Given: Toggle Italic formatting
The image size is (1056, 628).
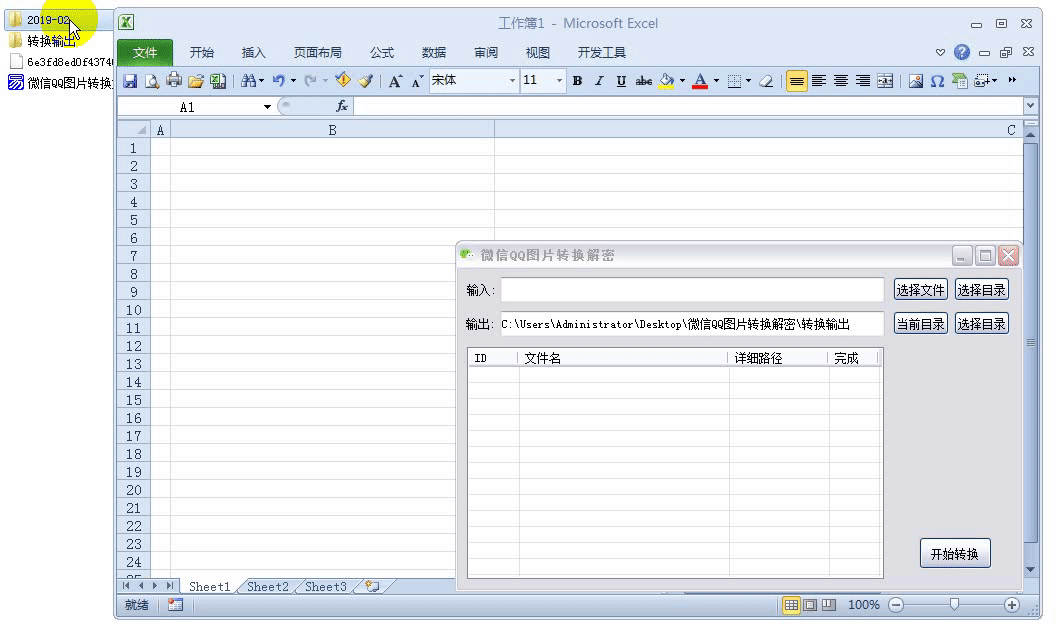Looking at the screenshot, I should tap(599, 81).
